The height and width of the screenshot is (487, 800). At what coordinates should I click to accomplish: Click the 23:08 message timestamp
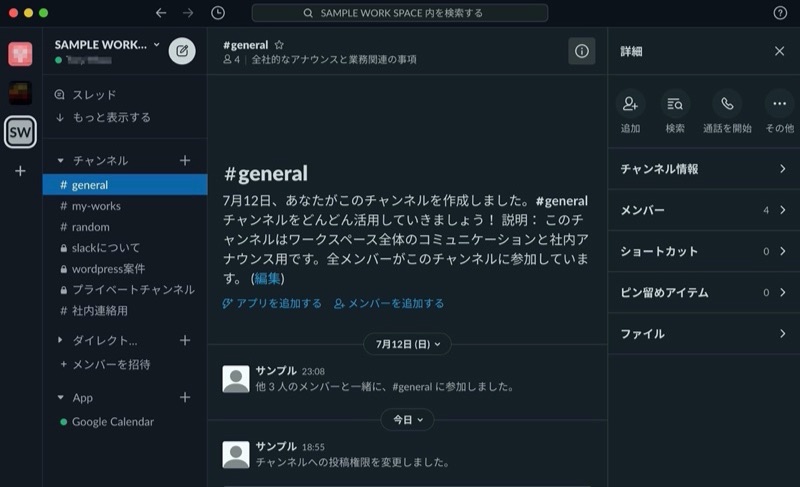313,371
